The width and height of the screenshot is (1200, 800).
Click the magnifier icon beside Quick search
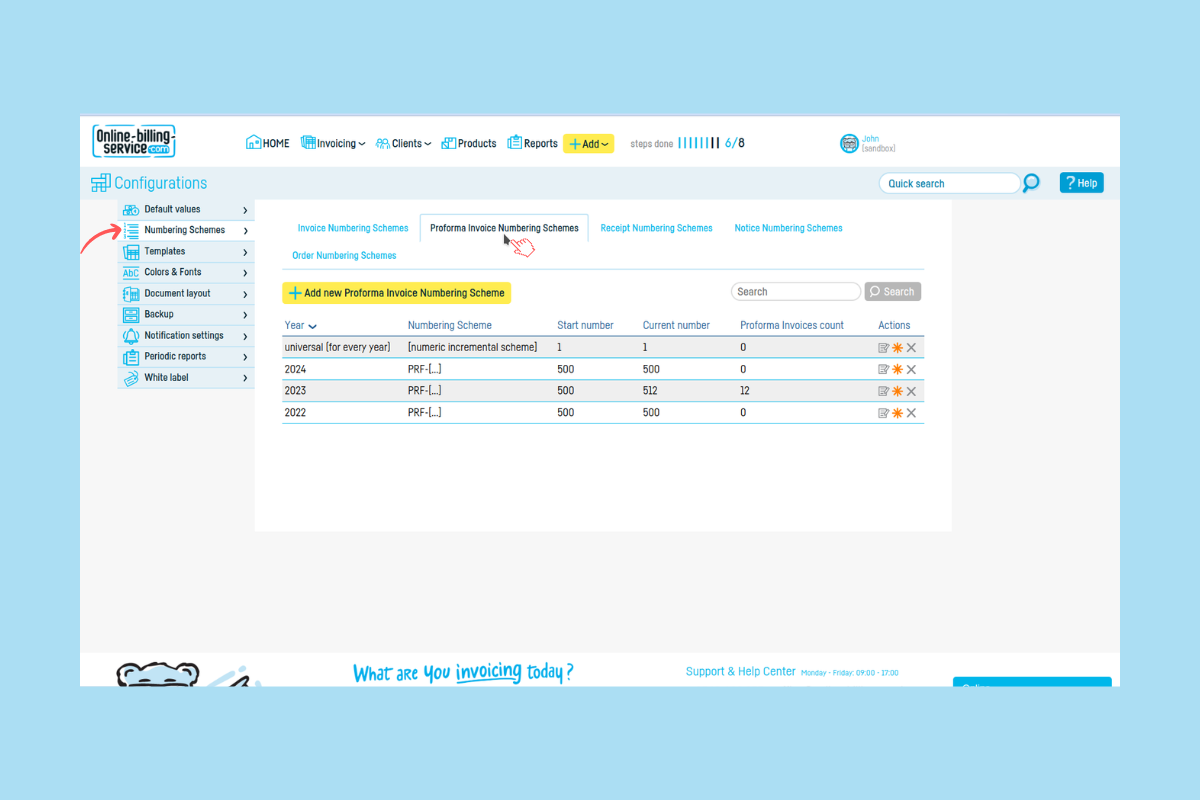1031,183
